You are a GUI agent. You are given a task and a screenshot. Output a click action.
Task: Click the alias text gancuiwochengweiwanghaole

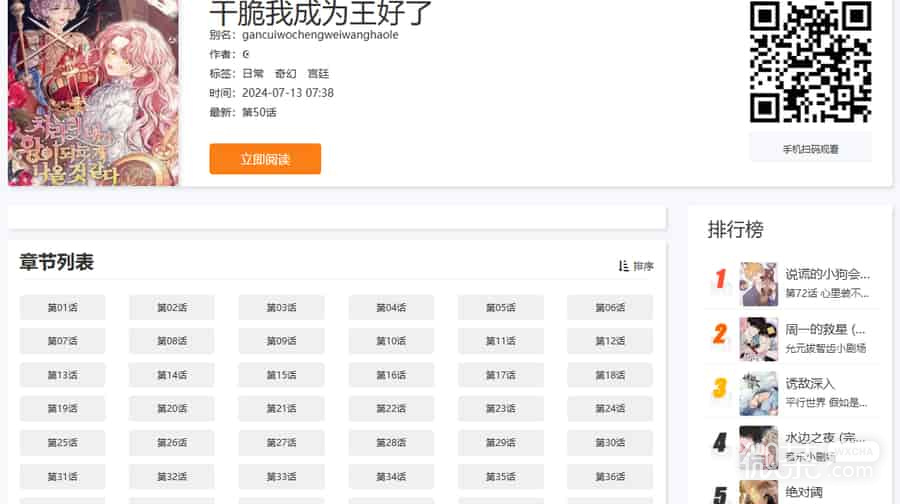point(320,34)
